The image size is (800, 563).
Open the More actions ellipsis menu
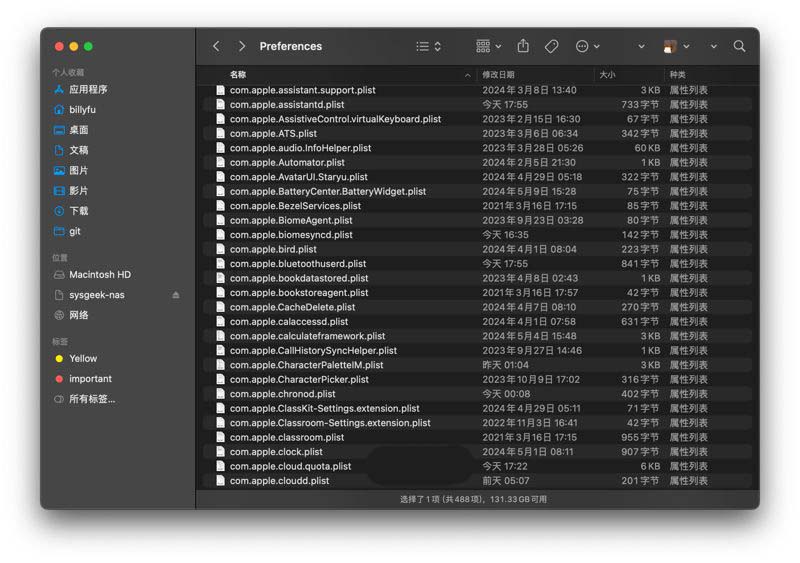tap(587, 46)
